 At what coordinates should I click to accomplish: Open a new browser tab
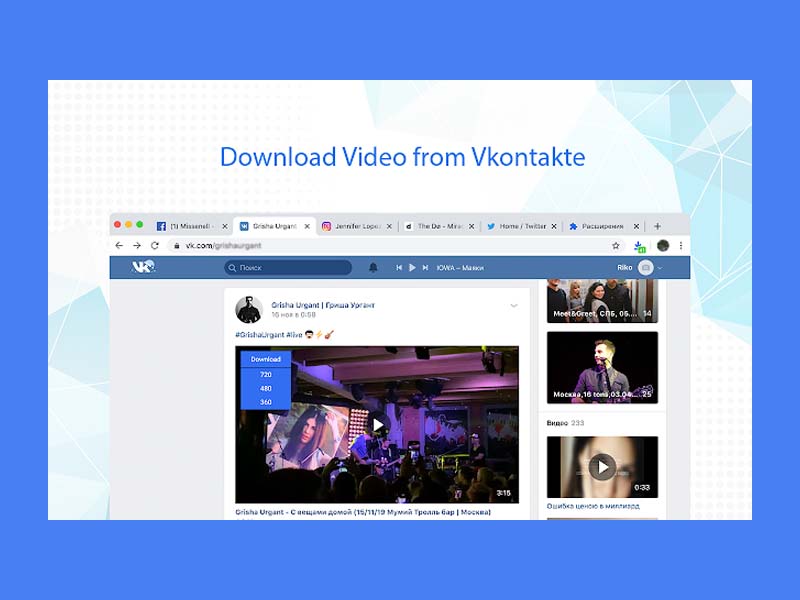point(657,226)
